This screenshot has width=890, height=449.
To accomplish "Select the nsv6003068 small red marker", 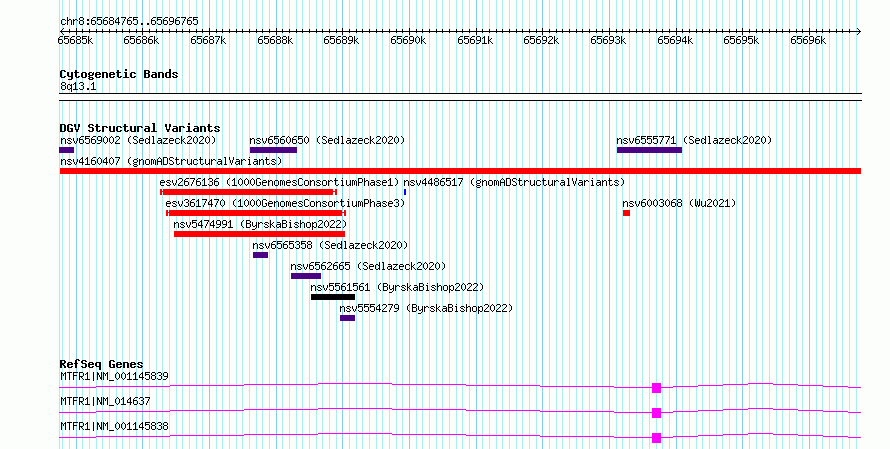I will click(626, 213).
